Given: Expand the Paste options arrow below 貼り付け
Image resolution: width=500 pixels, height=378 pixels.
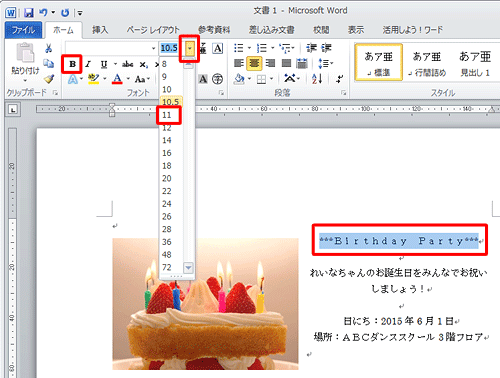Looking at the screenshot, I should point(25,81).
